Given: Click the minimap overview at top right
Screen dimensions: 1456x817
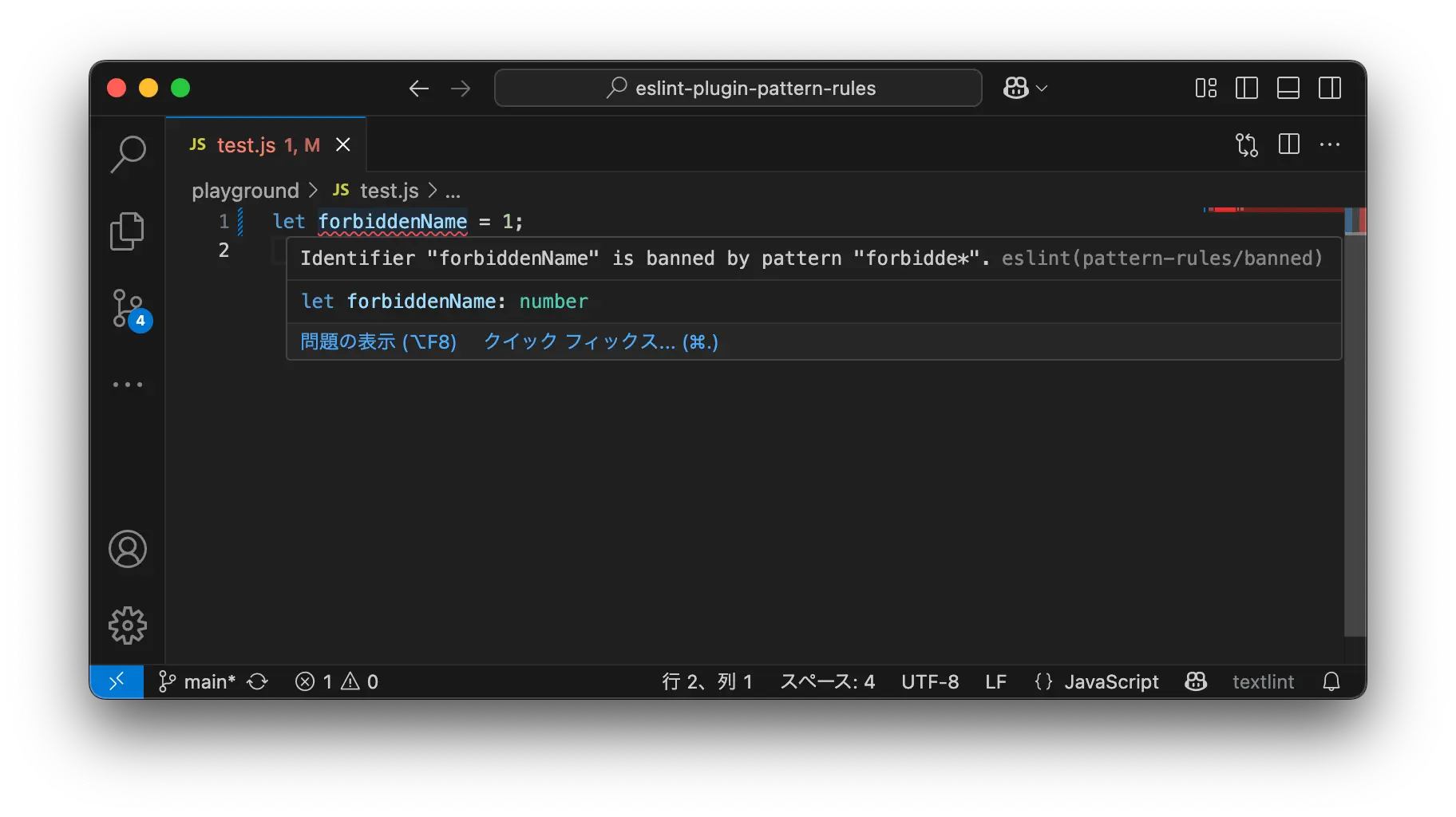Looking at the screenshot, I should (x=1273, y=210).
